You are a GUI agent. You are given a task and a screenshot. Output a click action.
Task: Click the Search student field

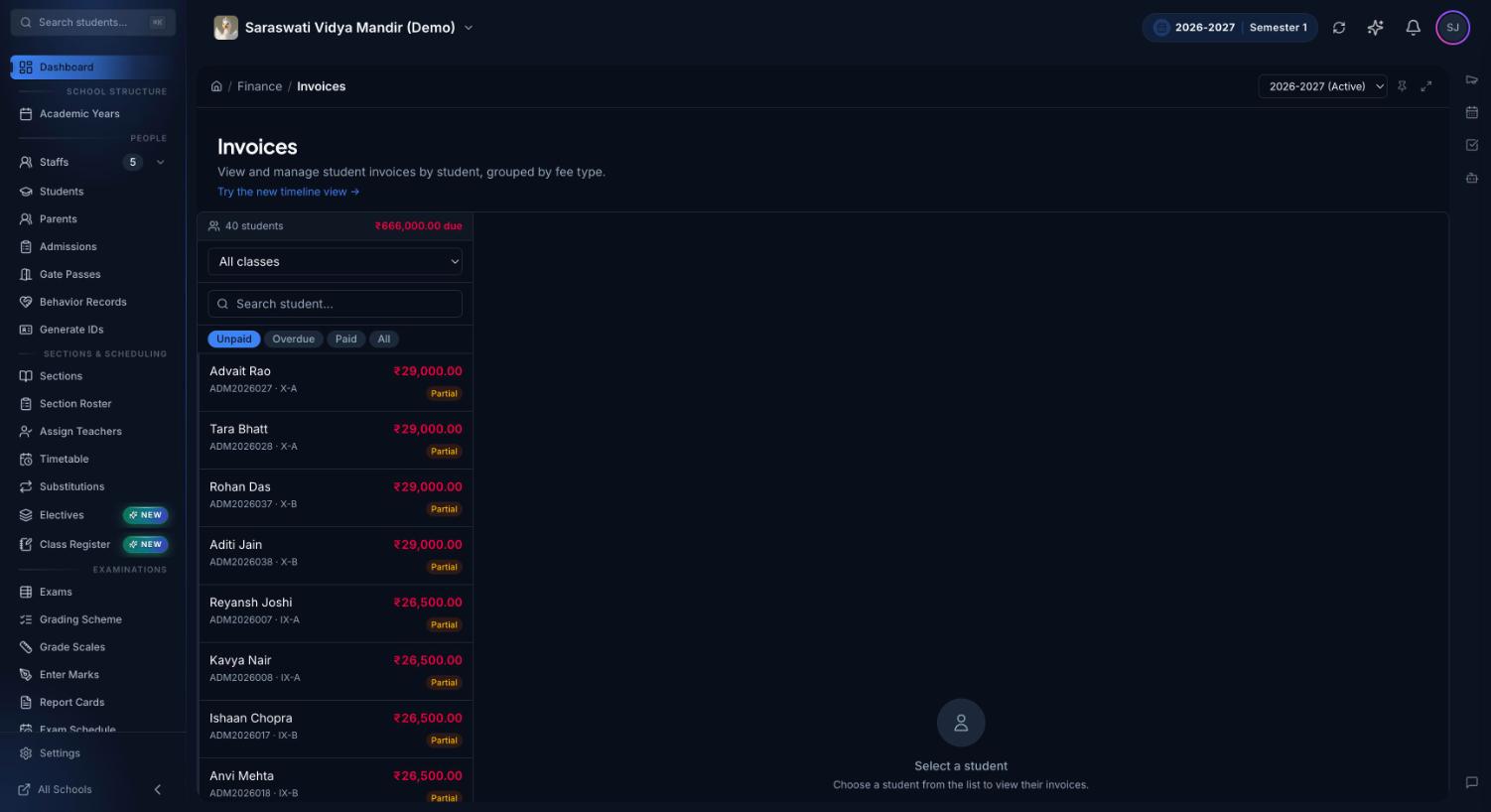pos(336,304)
